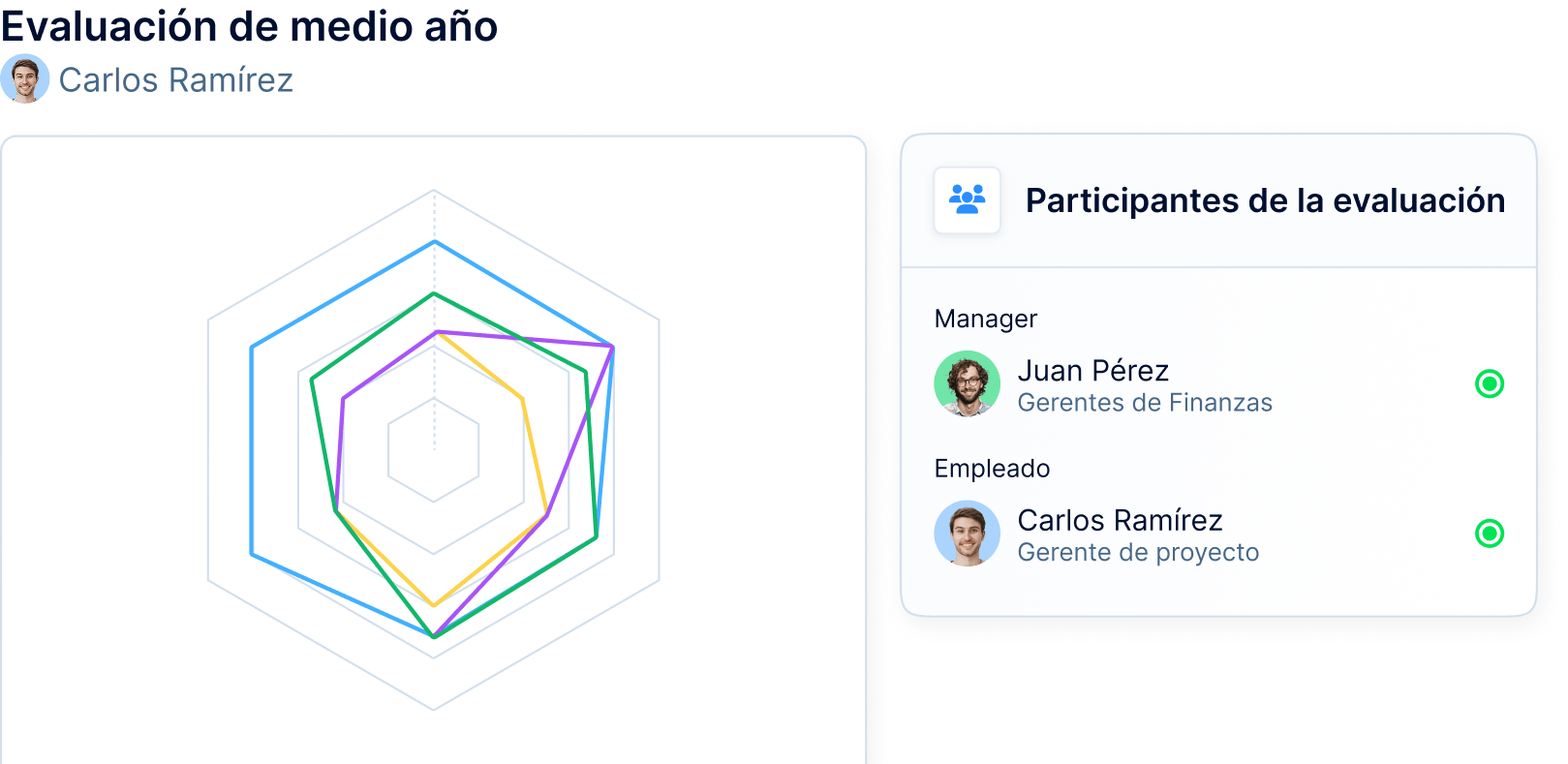Screen dimensions: 1568x764
Task: Click the participants group icon
Action: pyautogui.click(x=967, y=199)
